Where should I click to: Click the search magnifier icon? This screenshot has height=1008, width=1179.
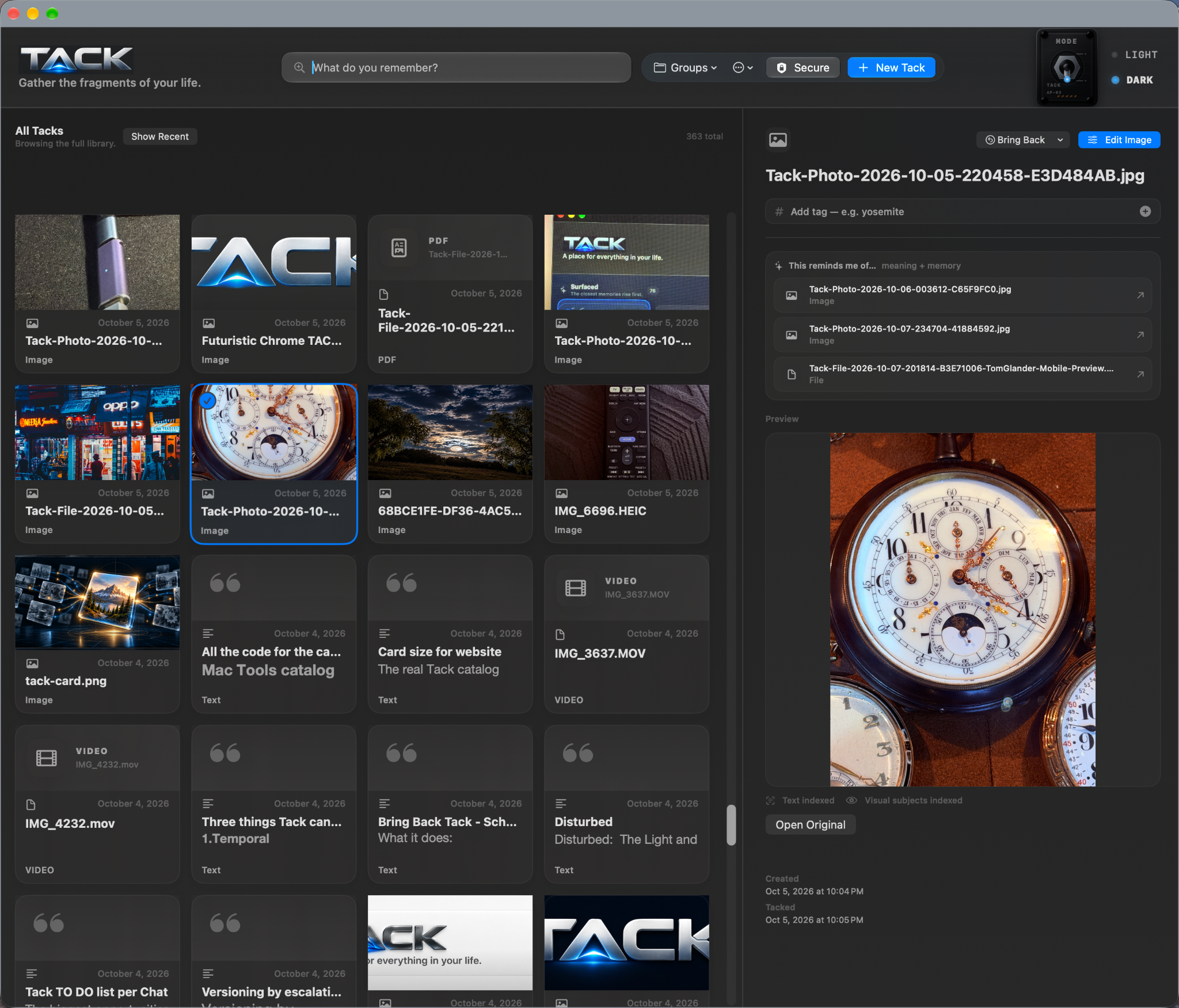(299, 68)
